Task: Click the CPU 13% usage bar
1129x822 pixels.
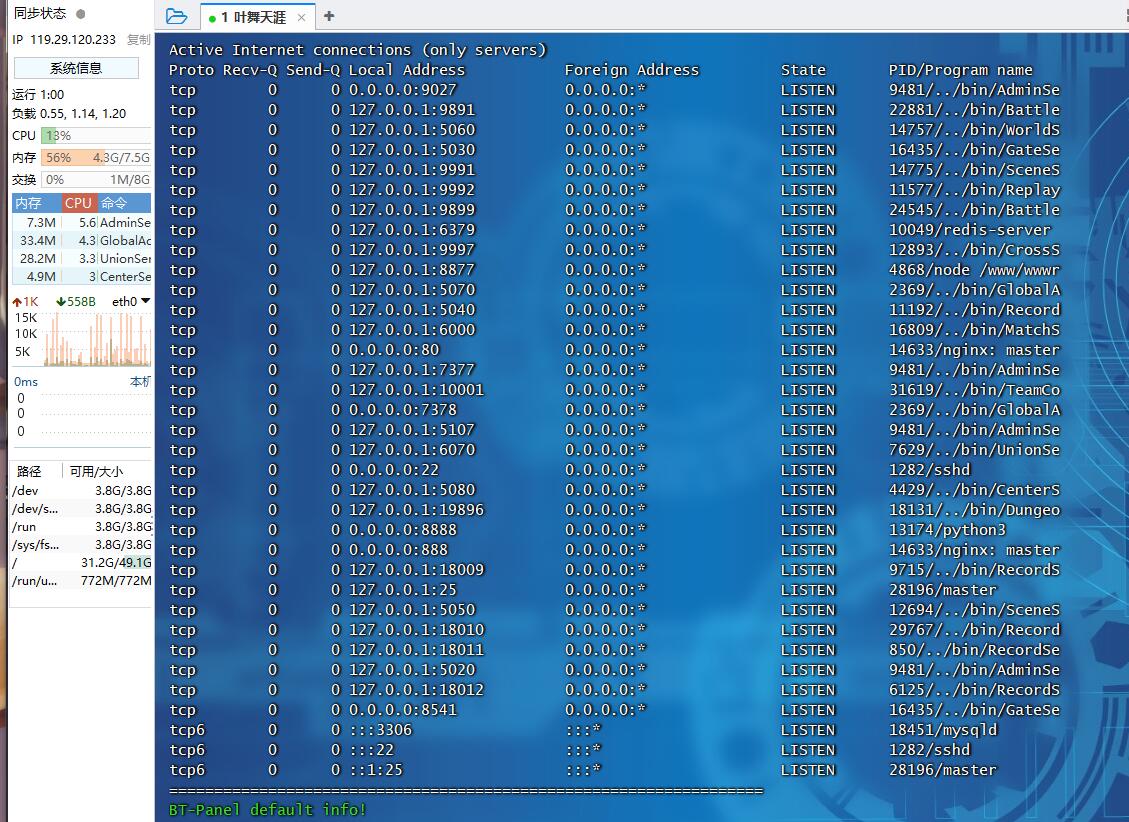Action: point(96,135)
